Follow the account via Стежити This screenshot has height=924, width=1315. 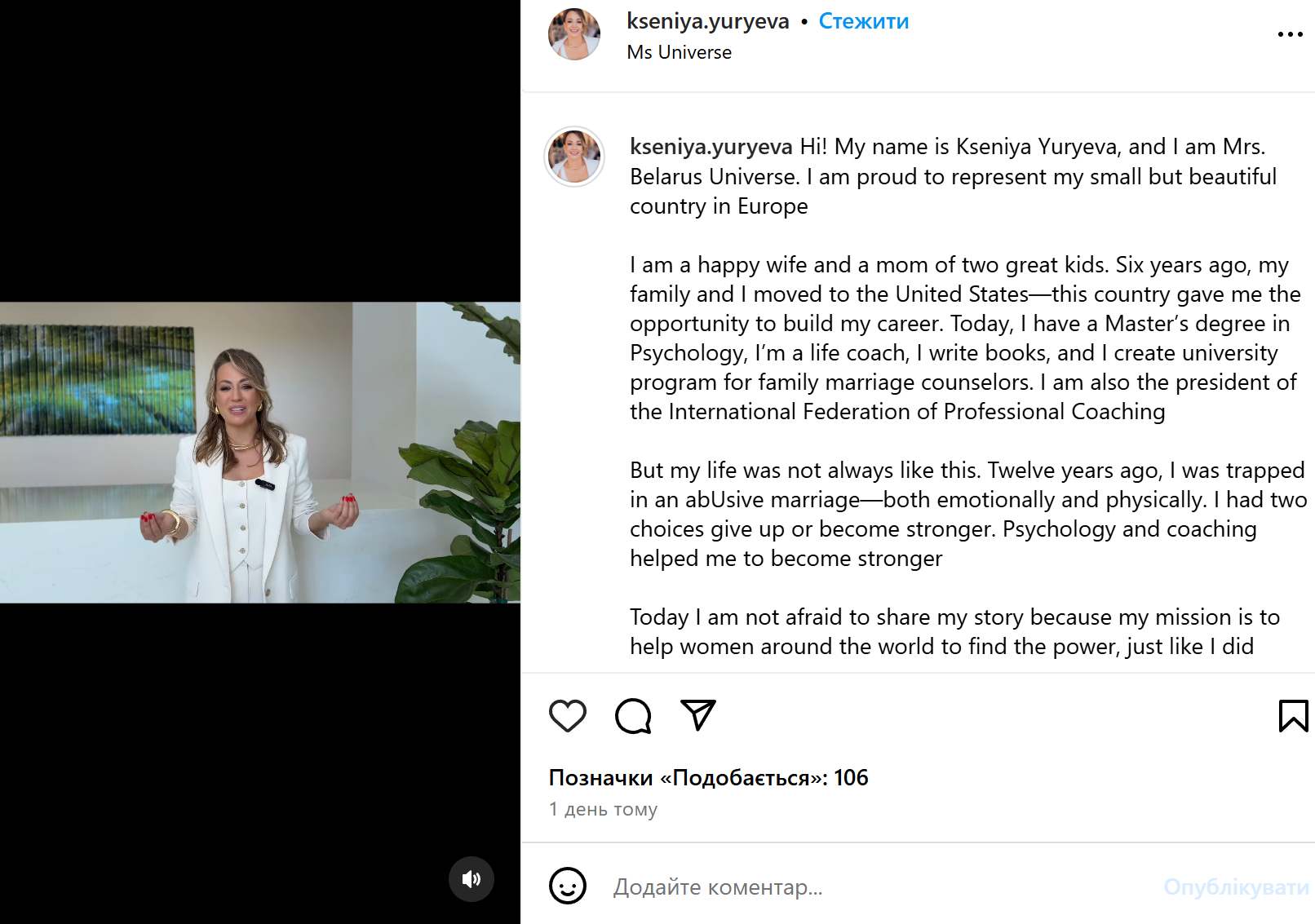tap(863, 21)
